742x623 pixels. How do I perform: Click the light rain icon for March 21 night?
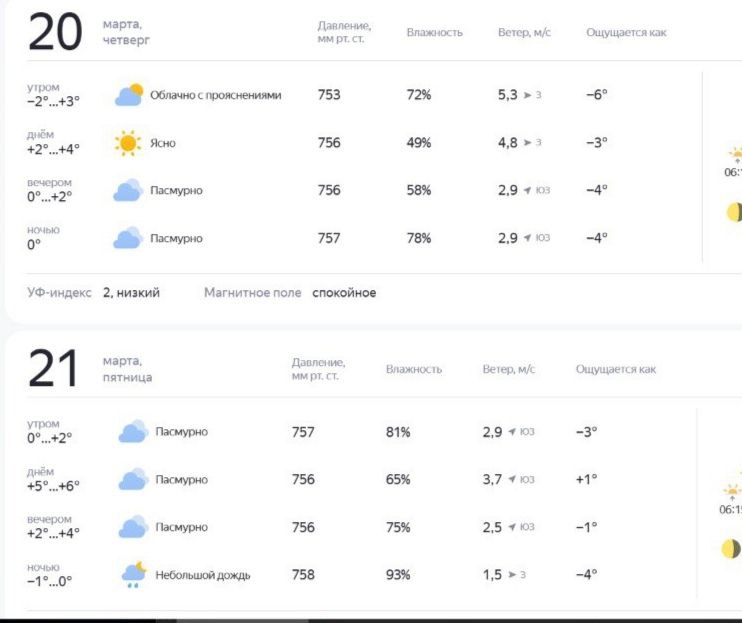point(134,574)
